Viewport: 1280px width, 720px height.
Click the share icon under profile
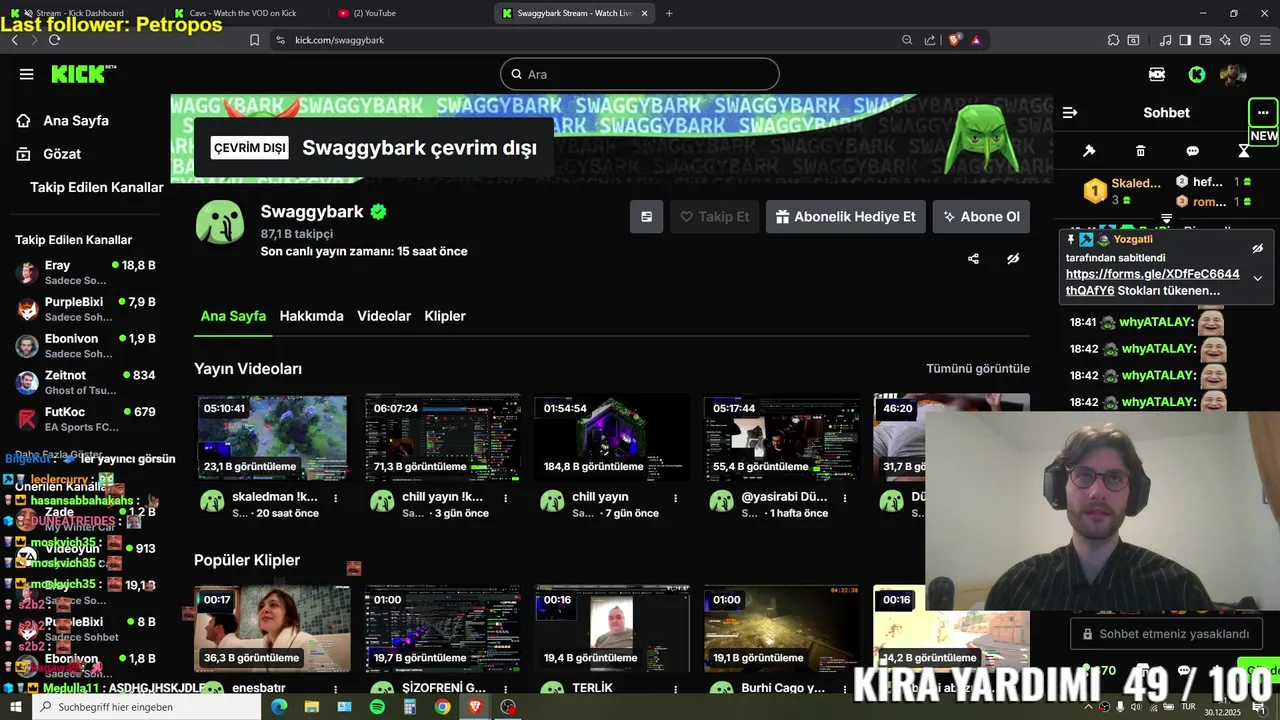[973, 258]
